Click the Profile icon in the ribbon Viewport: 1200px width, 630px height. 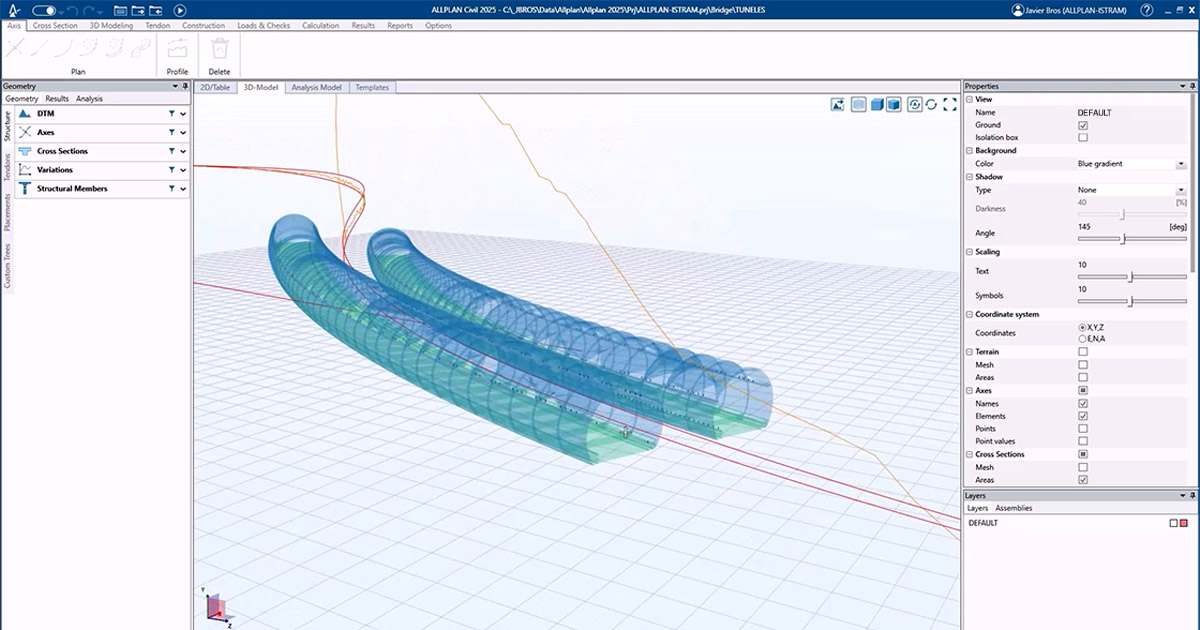point(177,48)
